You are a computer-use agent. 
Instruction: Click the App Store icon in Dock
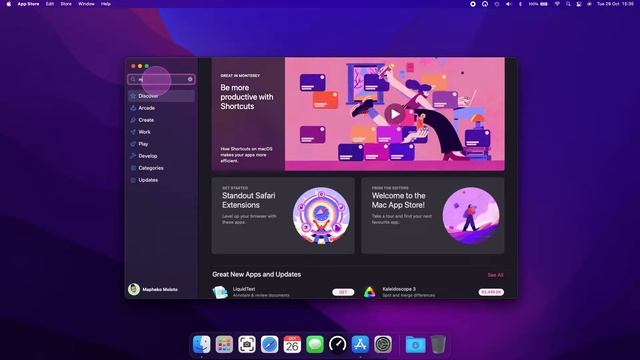360,344
